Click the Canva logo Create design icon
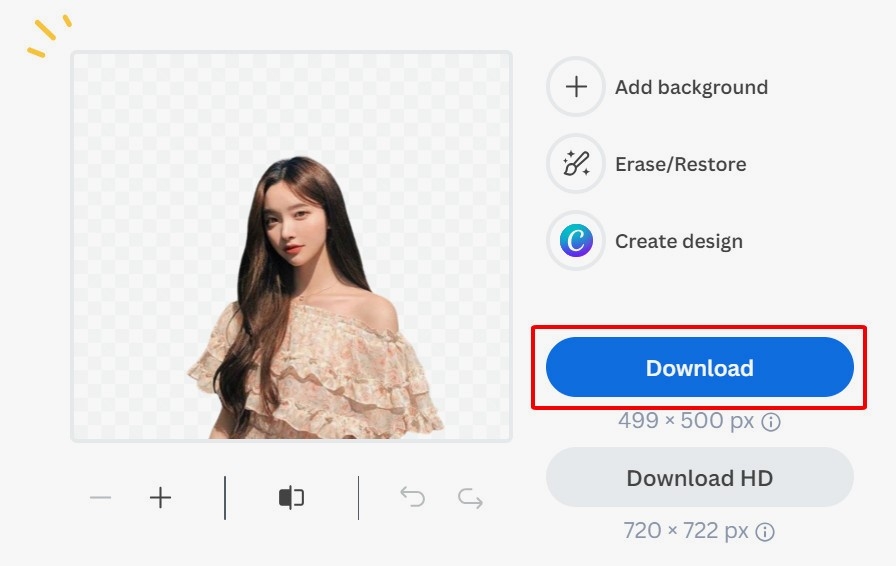 [575, 241]
